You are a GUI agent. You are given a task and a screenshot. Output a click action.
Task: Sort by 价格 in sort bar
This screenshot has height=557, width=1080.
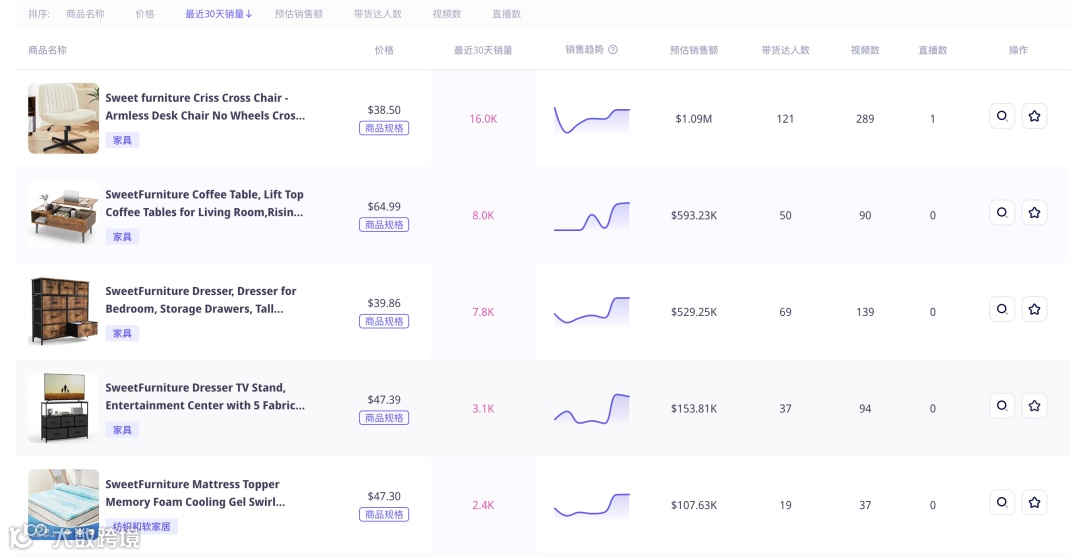[145, 14]
